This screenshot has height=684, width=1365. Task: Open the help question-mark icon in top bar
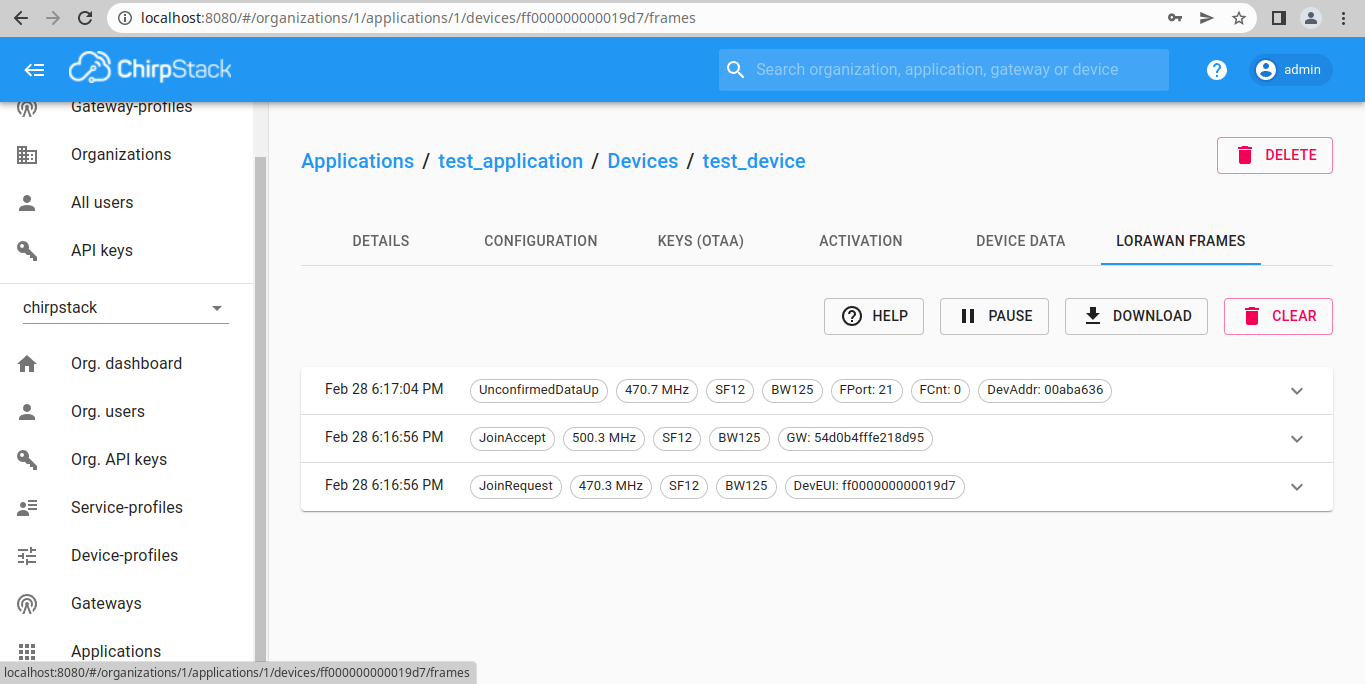click(1216, 69)
